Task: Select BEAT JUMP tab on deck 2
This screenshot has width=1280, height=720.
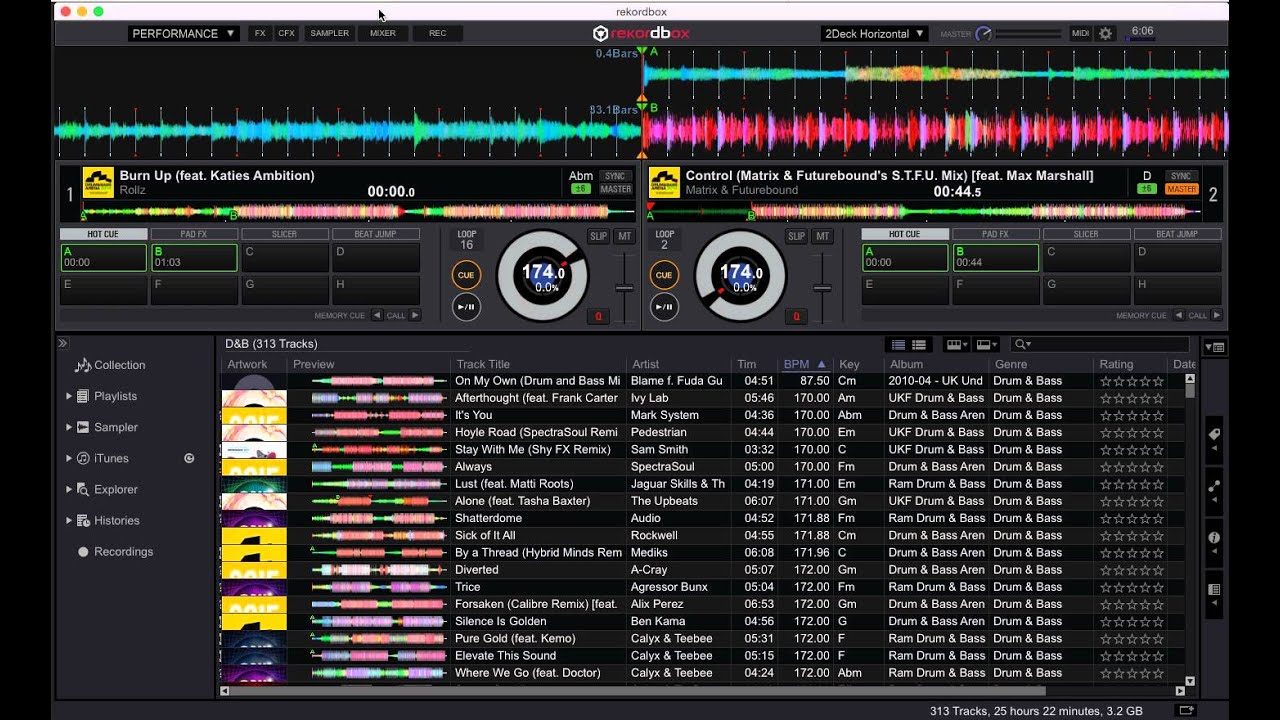Action: coord(1177,234)
